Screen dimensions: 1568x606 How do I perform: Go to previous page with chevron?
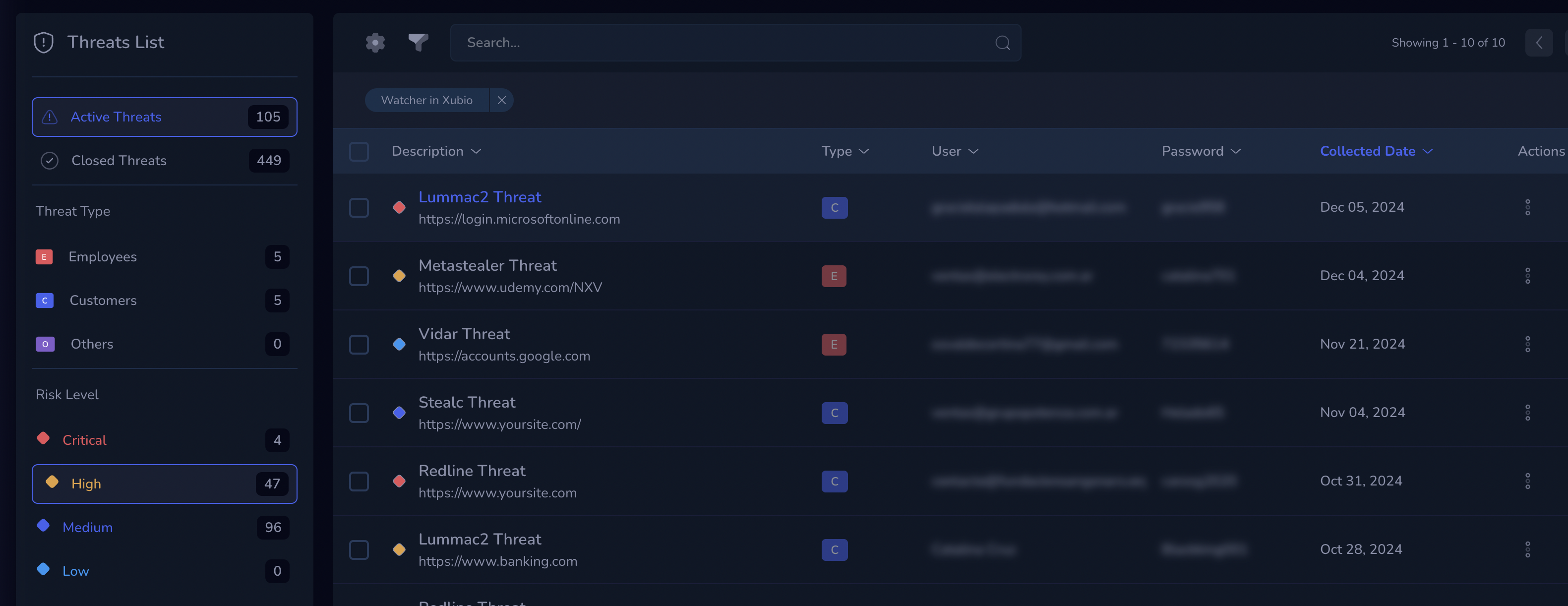coord(1539,43)
